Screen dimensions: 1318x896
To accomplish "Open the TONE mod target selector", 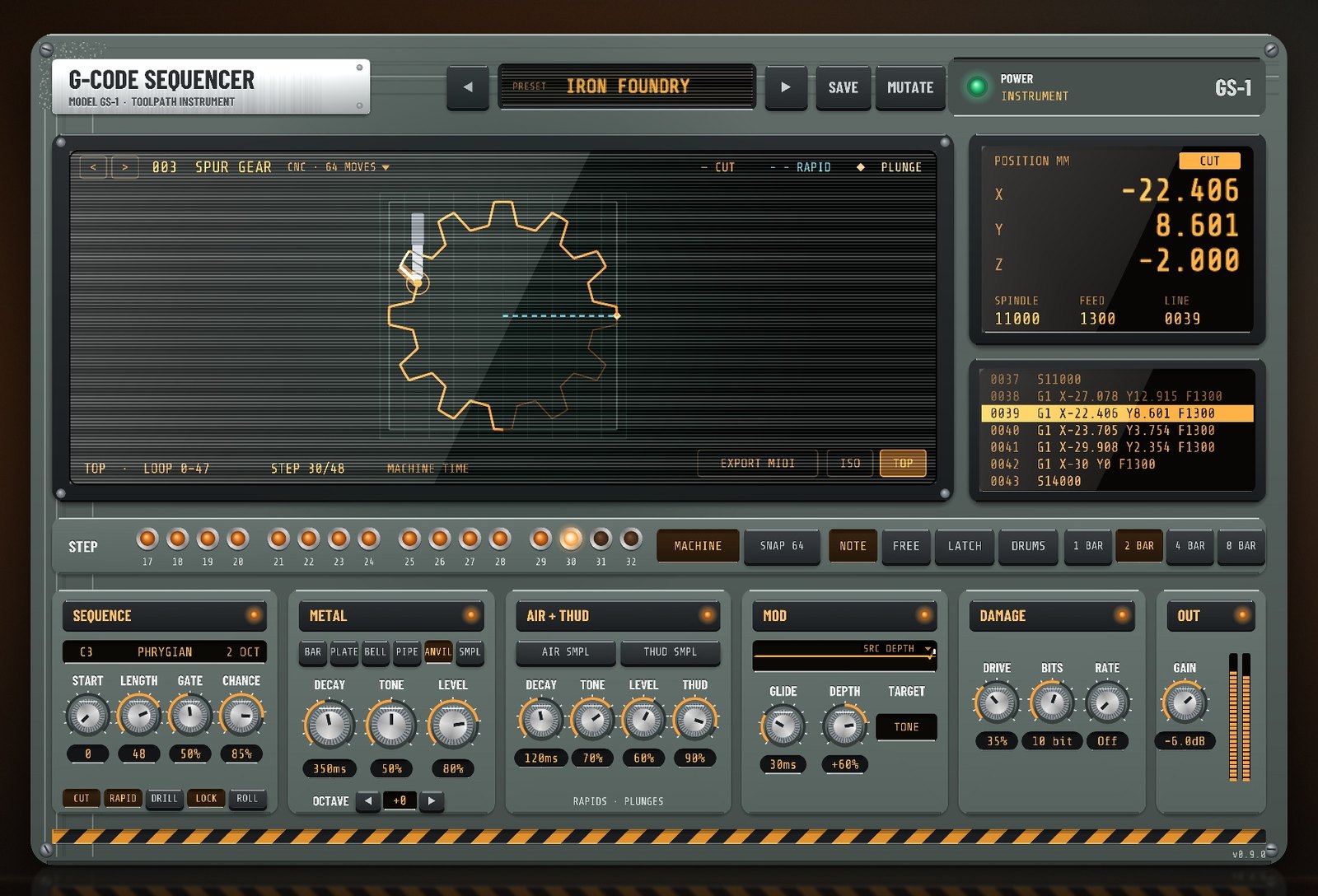I will pyautogui.click(x=906, y=727).
